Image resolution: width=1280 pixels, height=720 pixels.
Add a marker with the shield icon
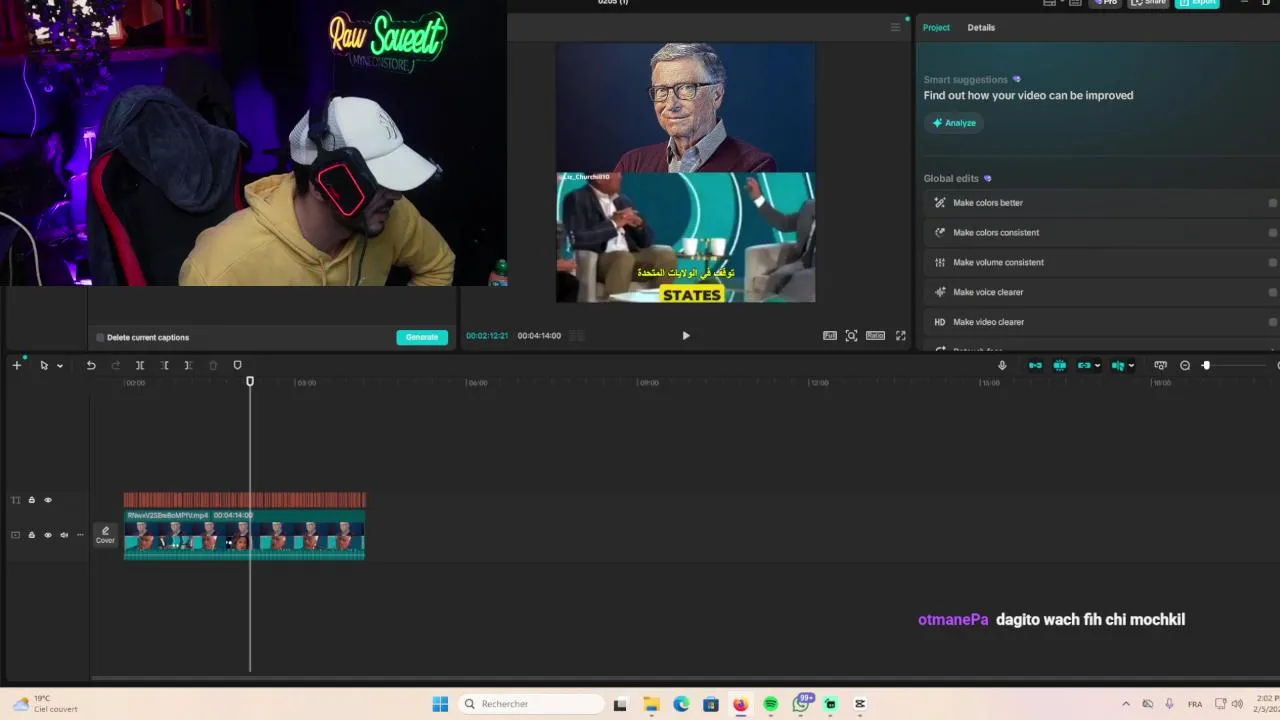[237, 366]
